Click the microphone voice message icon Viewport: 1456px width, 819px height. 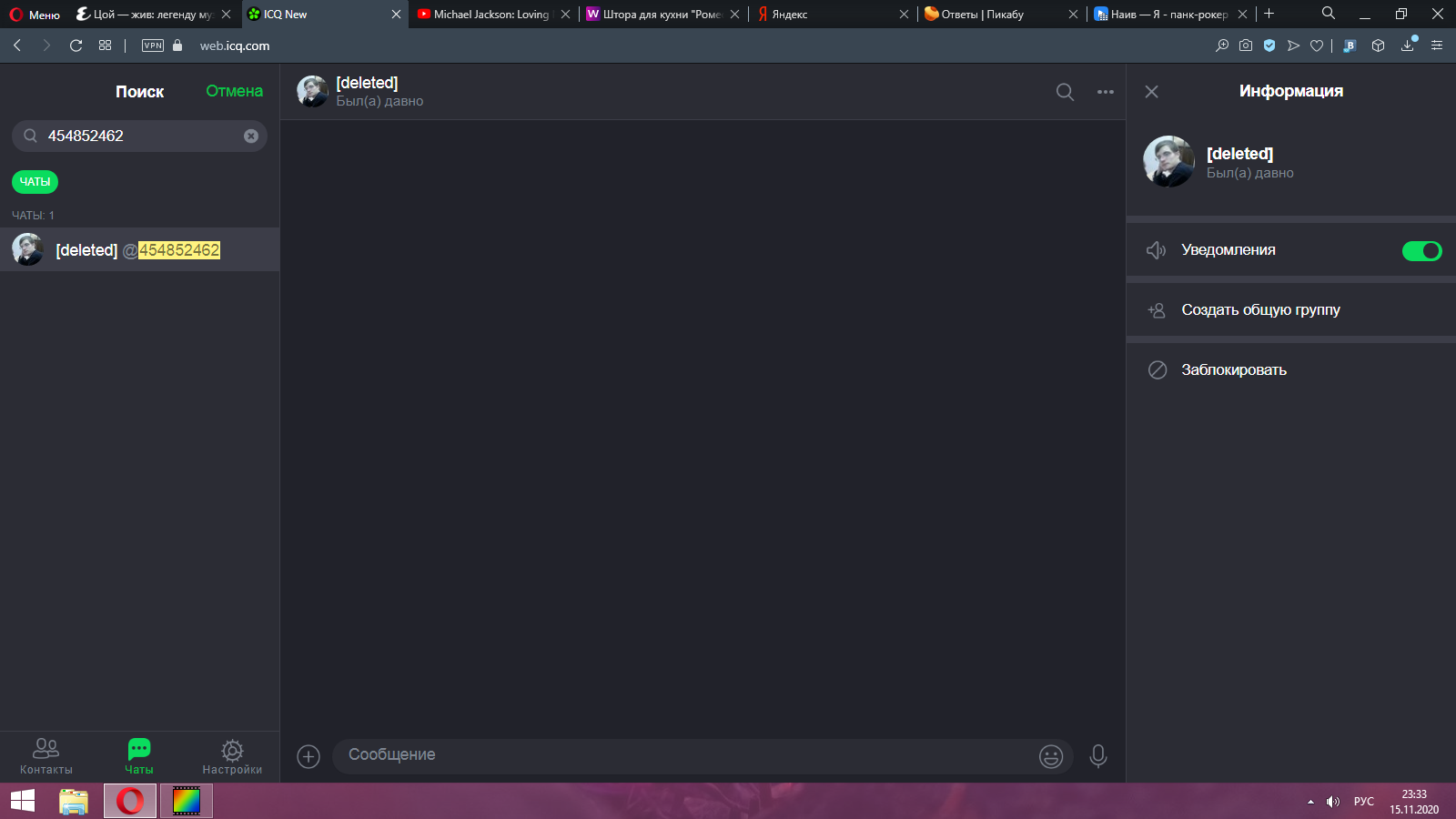[x=1098, y=756]
